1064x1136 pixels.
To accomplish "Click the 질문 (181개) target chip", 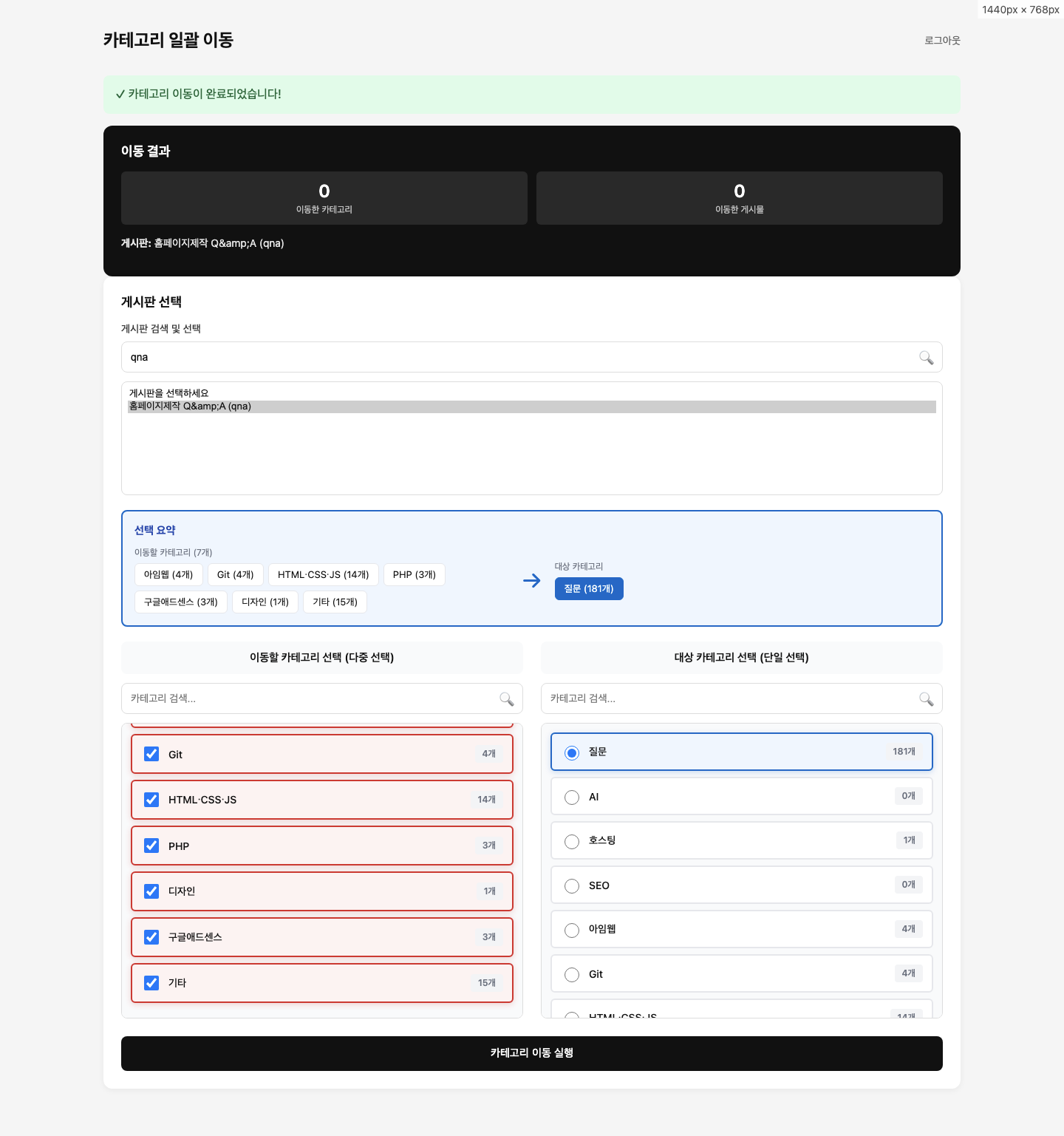I will point(589,589).
